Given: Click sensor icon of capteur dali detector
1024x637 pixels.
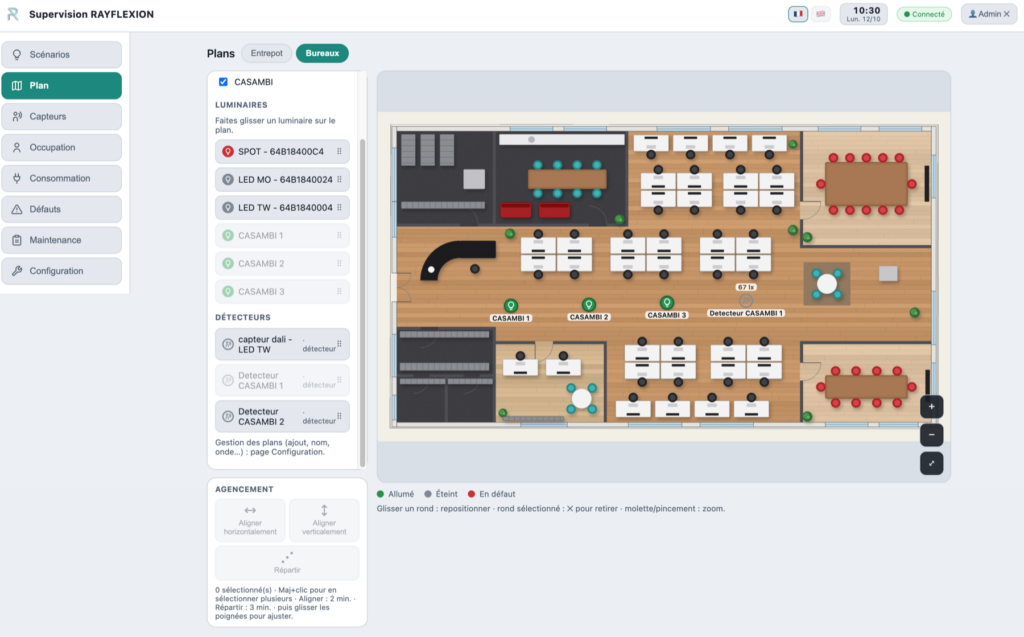Looking at the screenshot, I should (x=228, y=344).
